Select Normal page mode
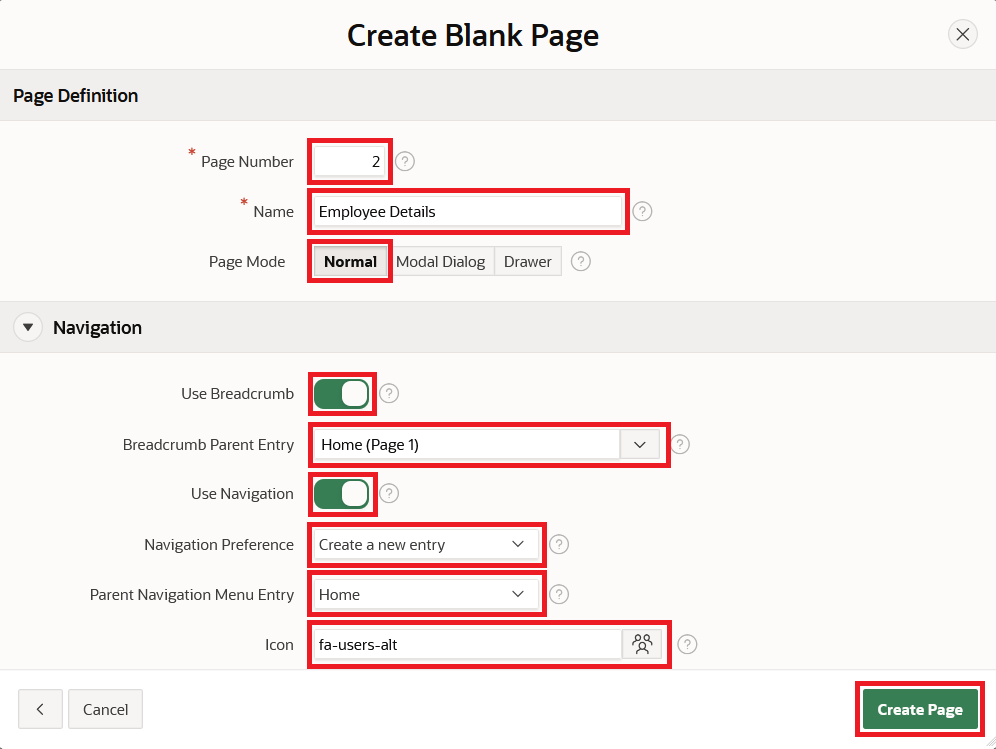 click(350, 262)
